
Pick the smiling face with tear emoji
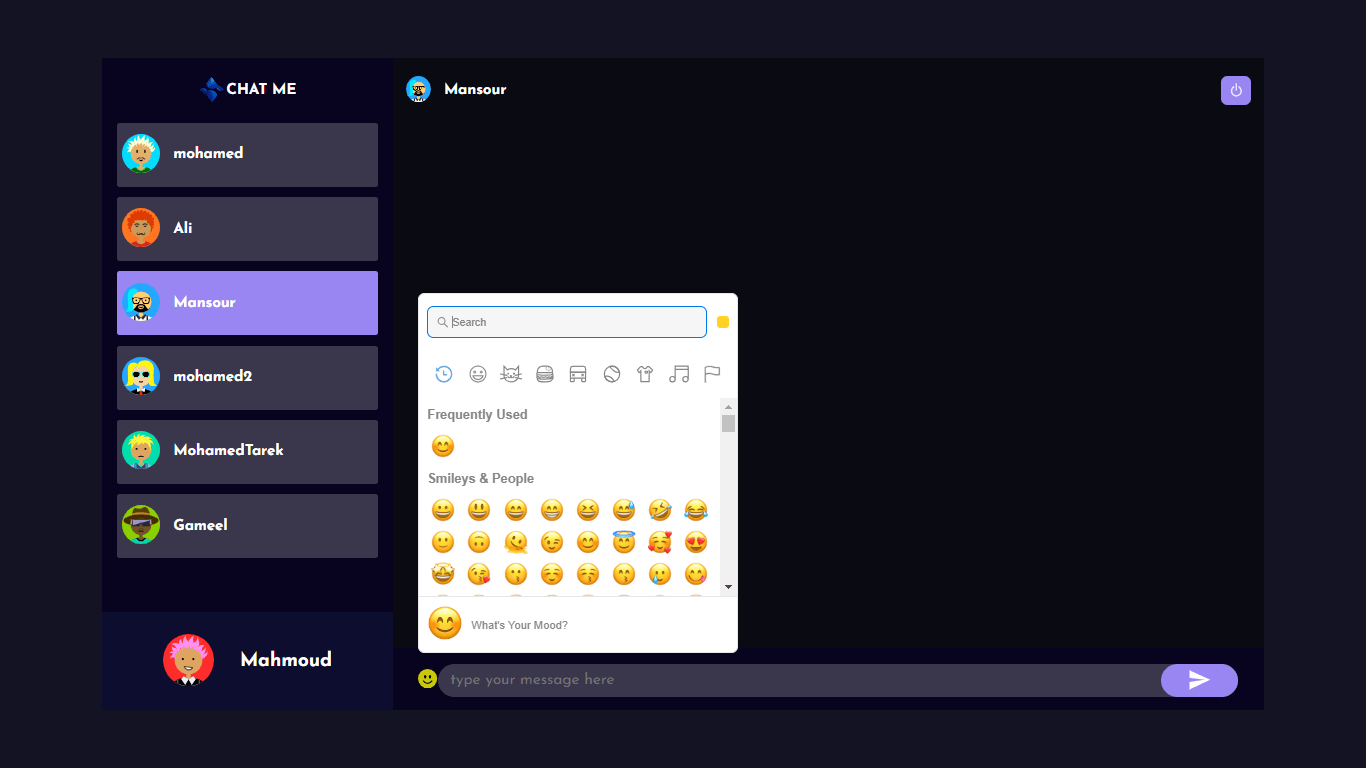pos(660,574)
